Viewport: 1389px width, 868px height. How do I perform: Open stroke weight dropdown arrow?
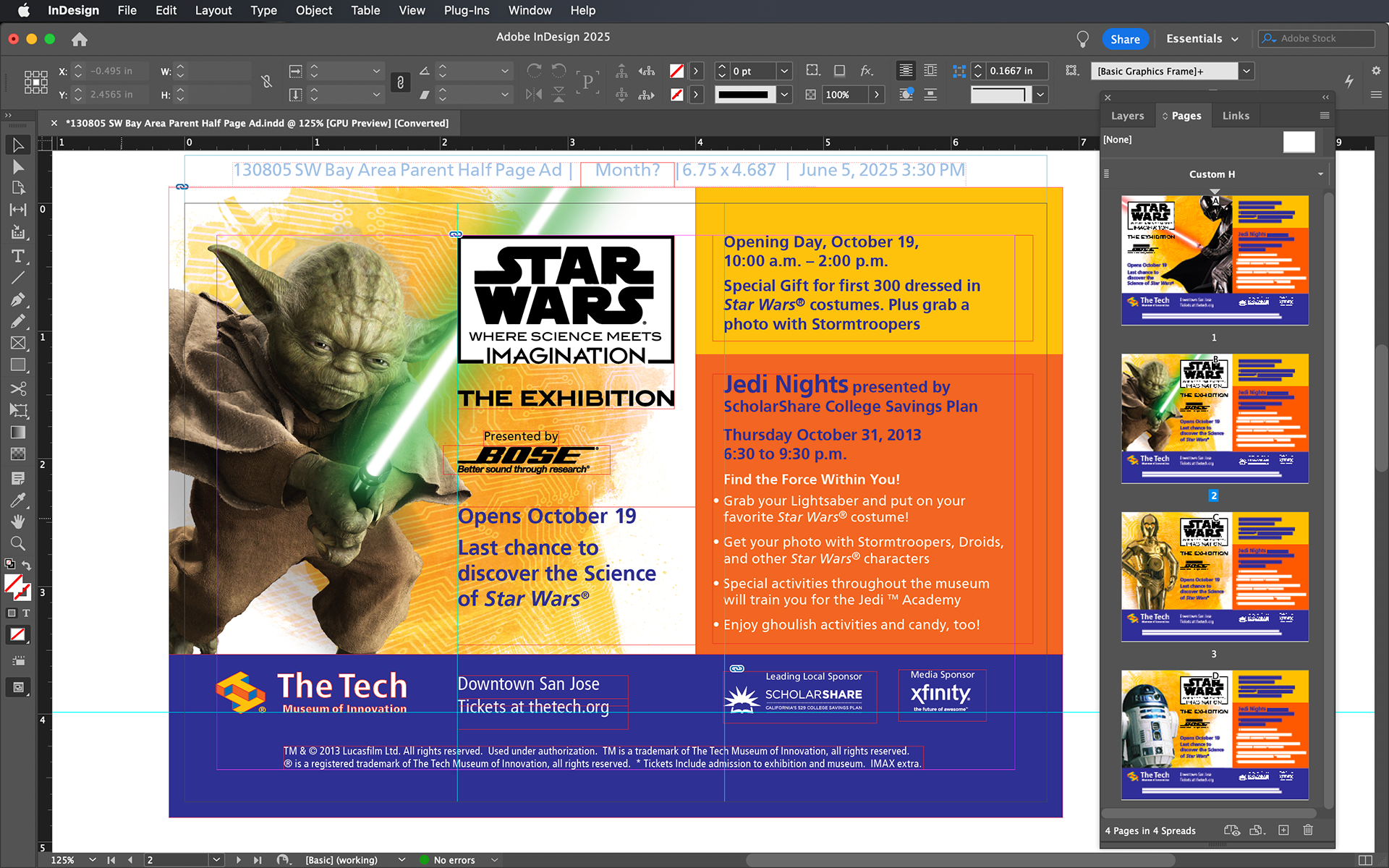coord(784,71)
